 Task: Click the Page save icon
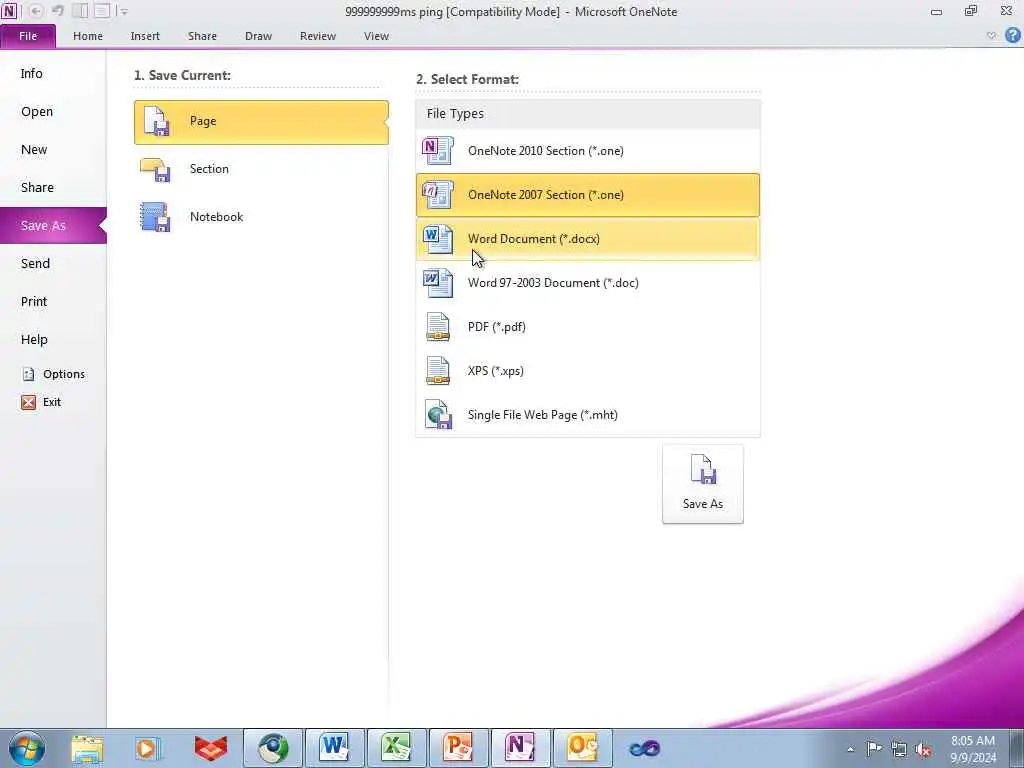point(157,121)
